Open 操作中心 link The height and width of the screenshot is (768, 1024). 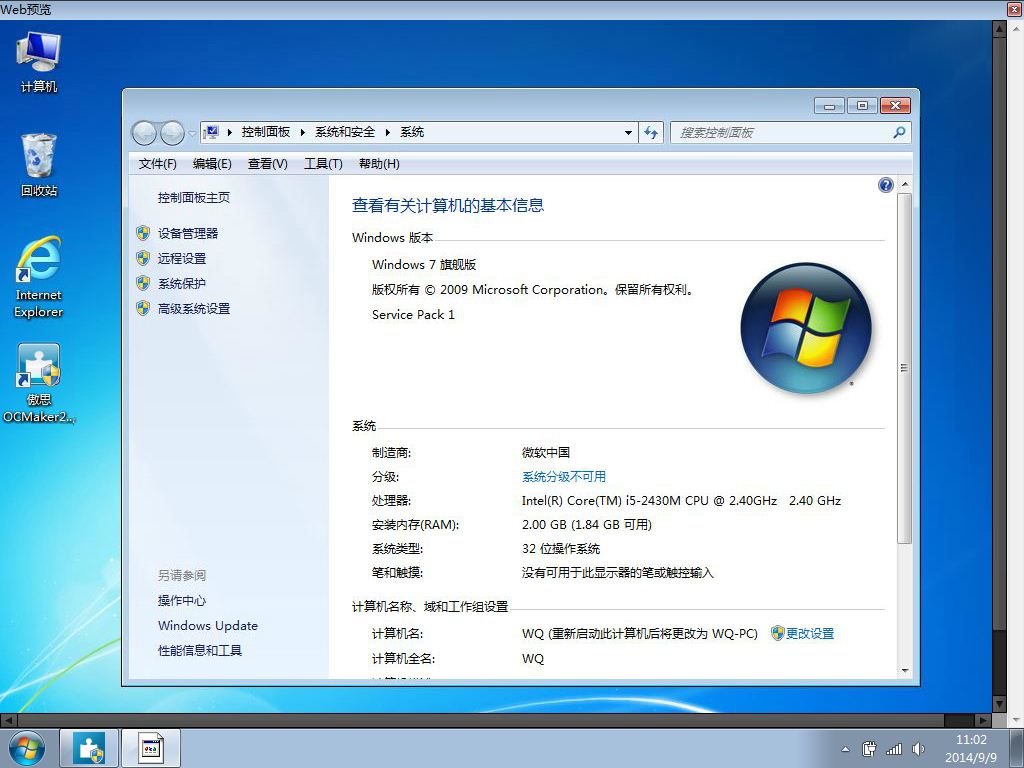[x=182, y=601]
